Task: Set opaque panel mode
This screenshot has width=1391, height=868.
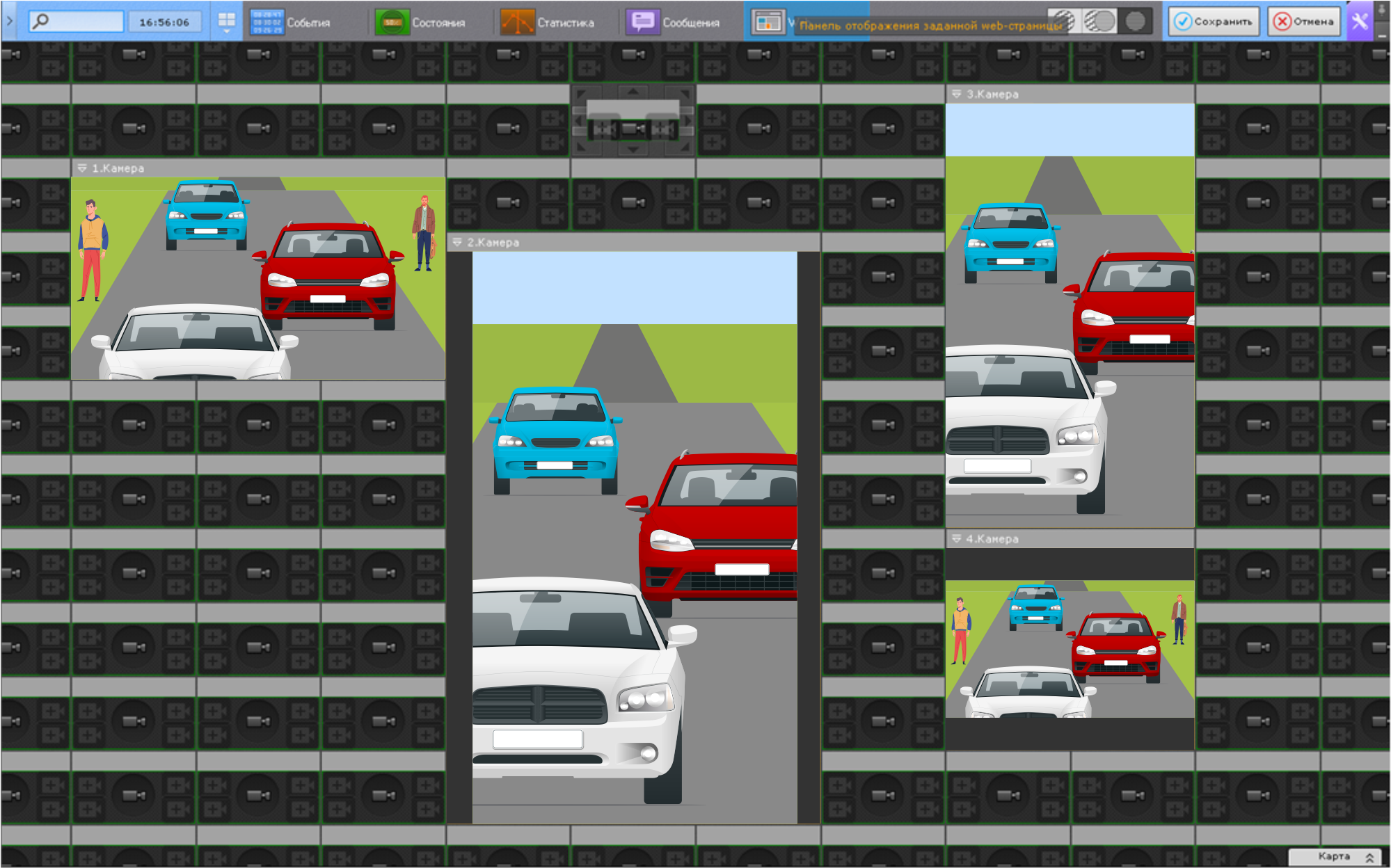Action: [x=1136, y=22]
